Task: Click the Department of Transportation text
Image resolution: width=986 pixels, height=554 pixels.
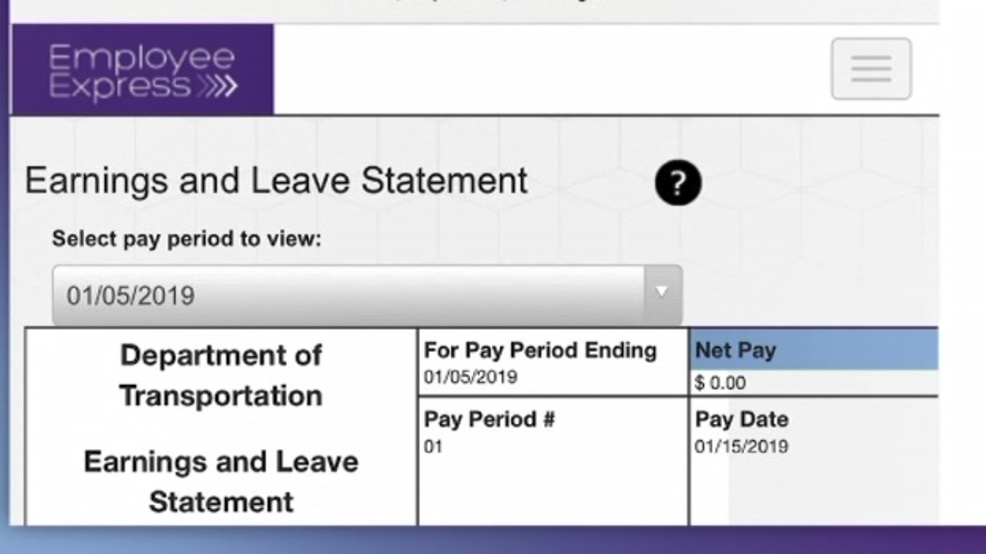Action: 221,375
